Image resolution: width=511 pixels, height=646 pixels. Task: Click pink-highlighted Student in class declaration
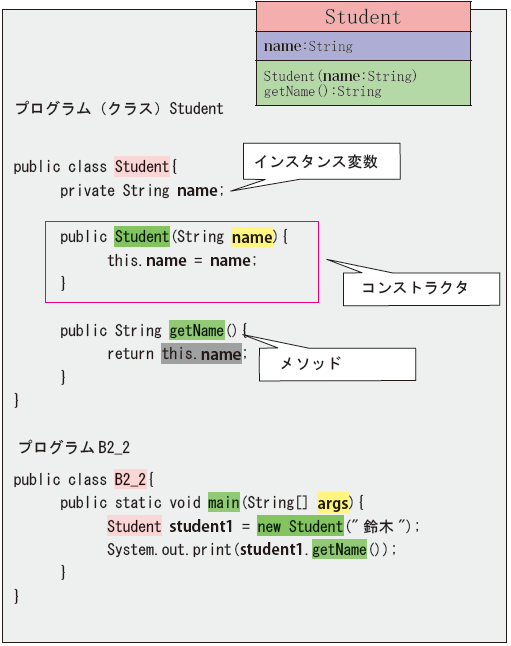tap(142, 167)
